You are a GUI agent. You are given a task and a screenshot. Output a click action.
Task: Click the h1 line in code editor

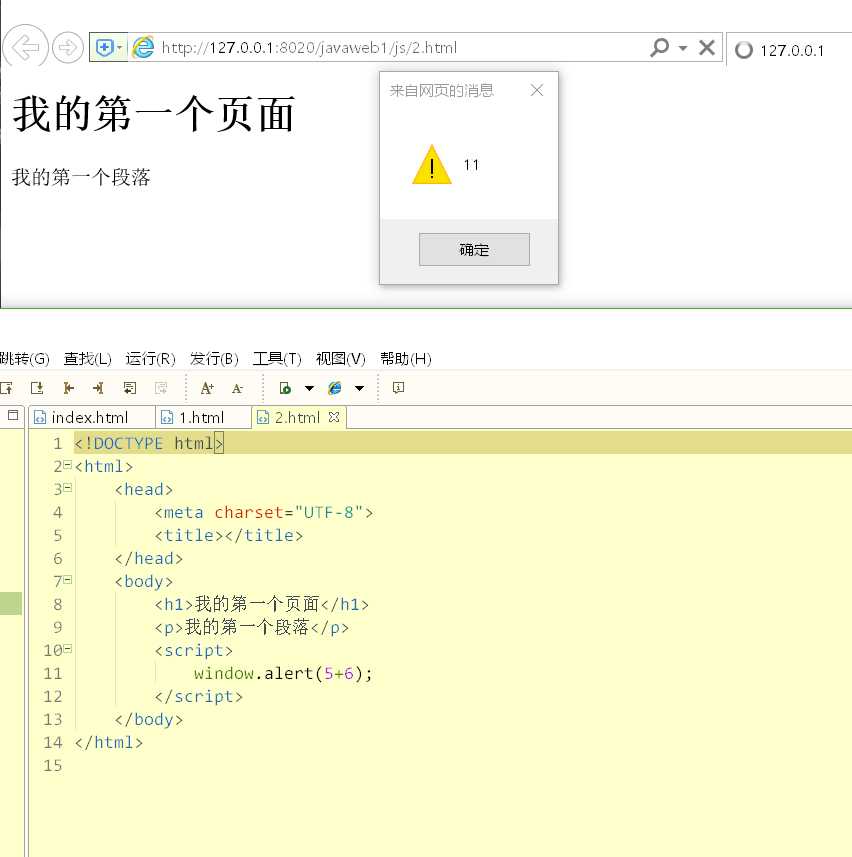(261, 604)
